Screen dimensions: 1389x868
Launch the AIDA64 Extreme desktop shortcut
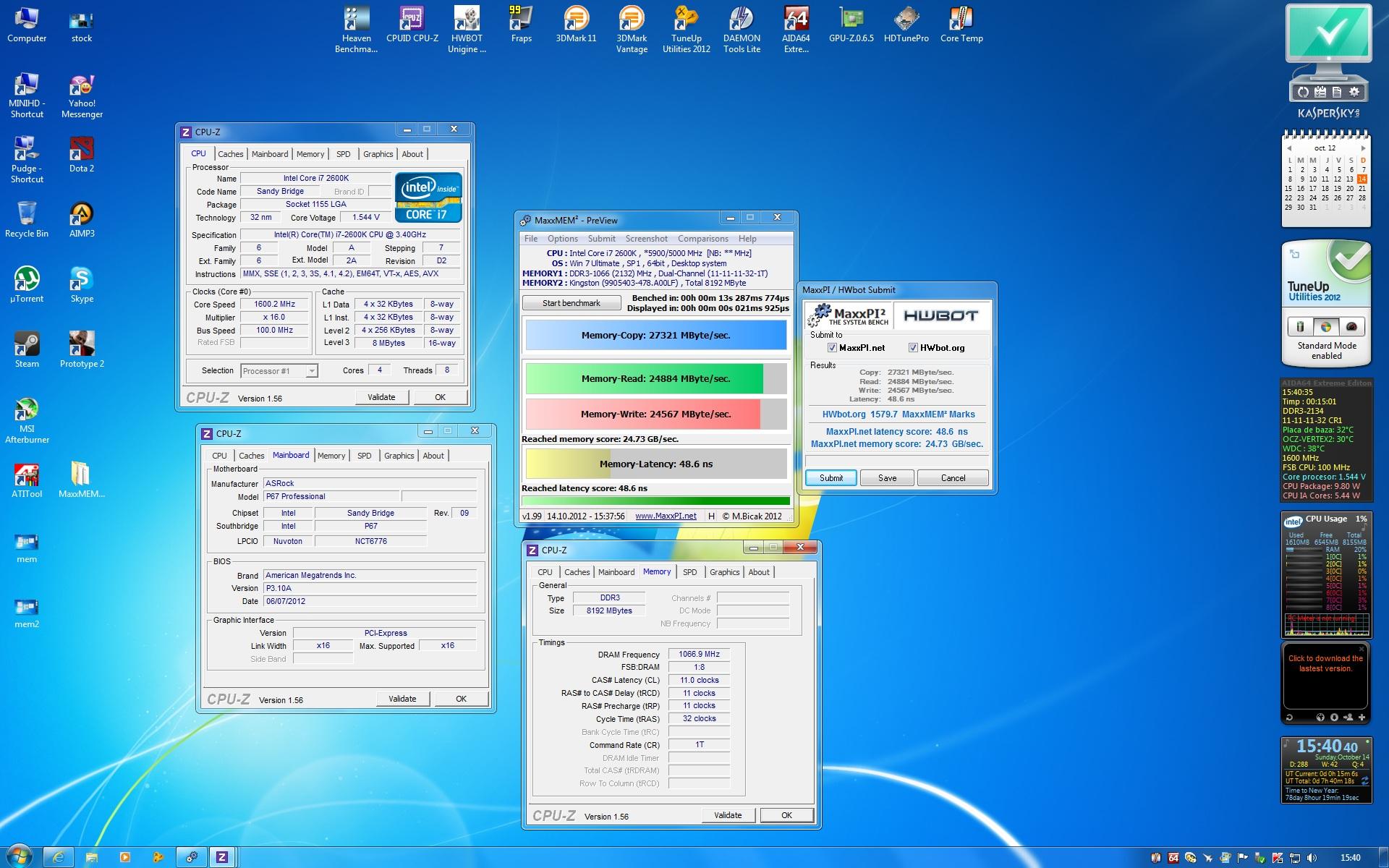pyautogui.click(x=796, y=29)
